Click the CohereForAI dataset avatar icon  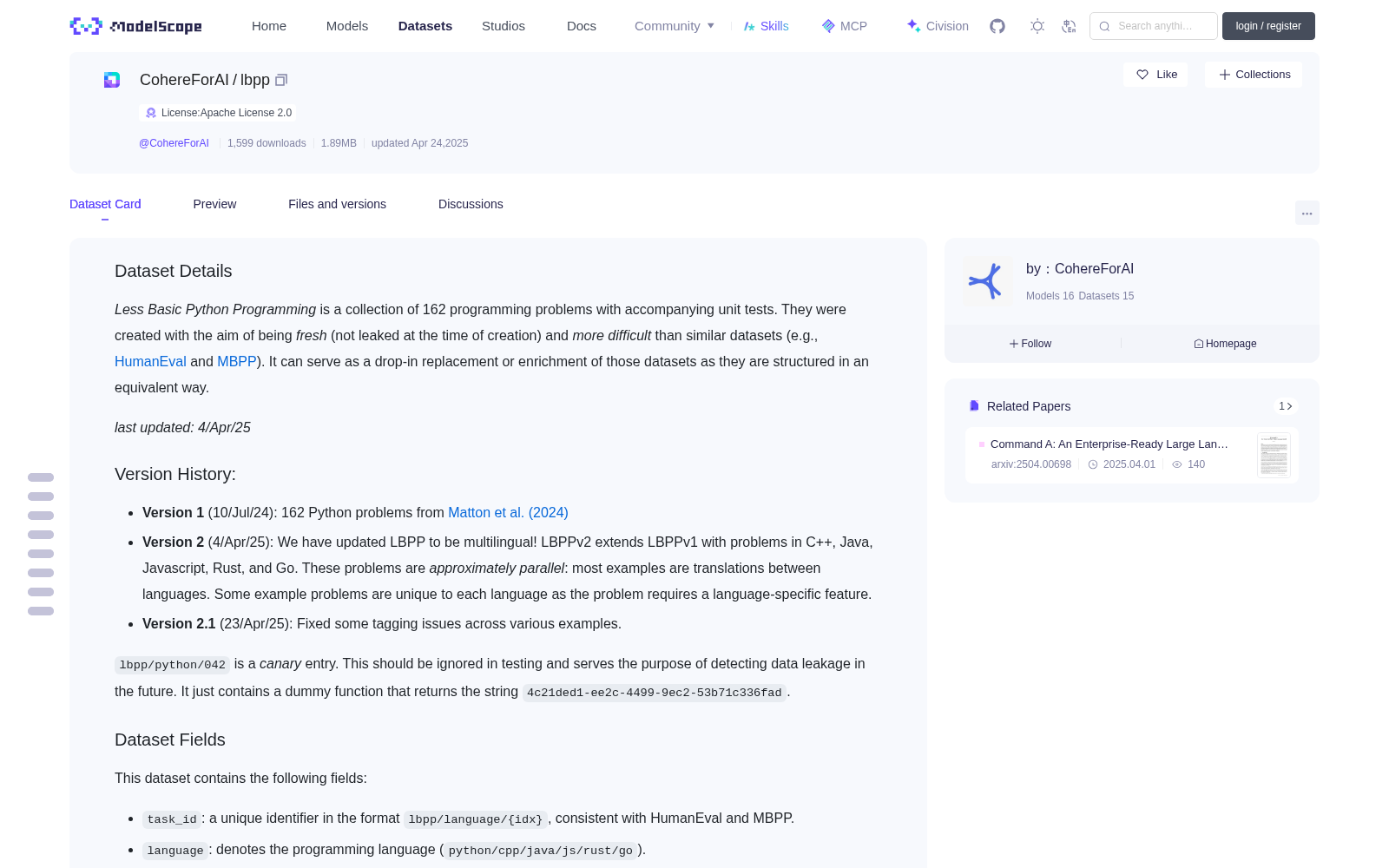[112, 80]
